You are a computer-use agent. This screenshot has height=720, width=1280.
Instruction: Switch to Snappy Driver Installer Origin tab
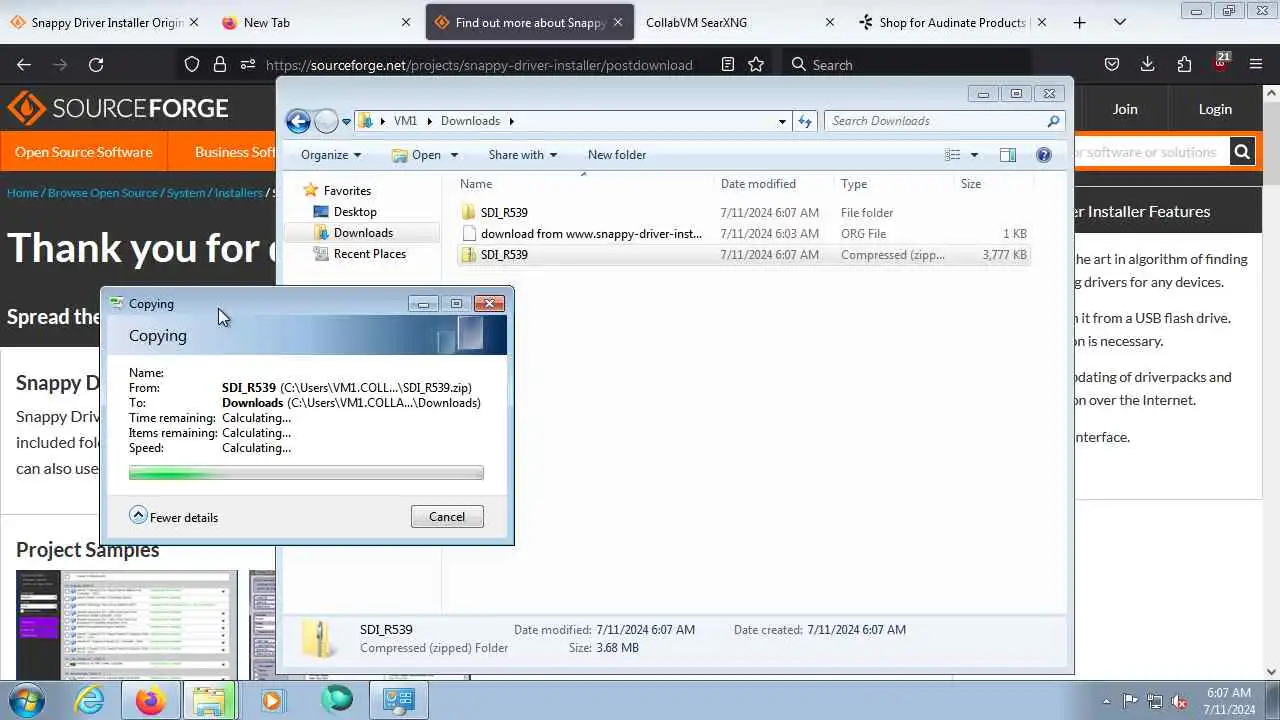click(105, 22)
